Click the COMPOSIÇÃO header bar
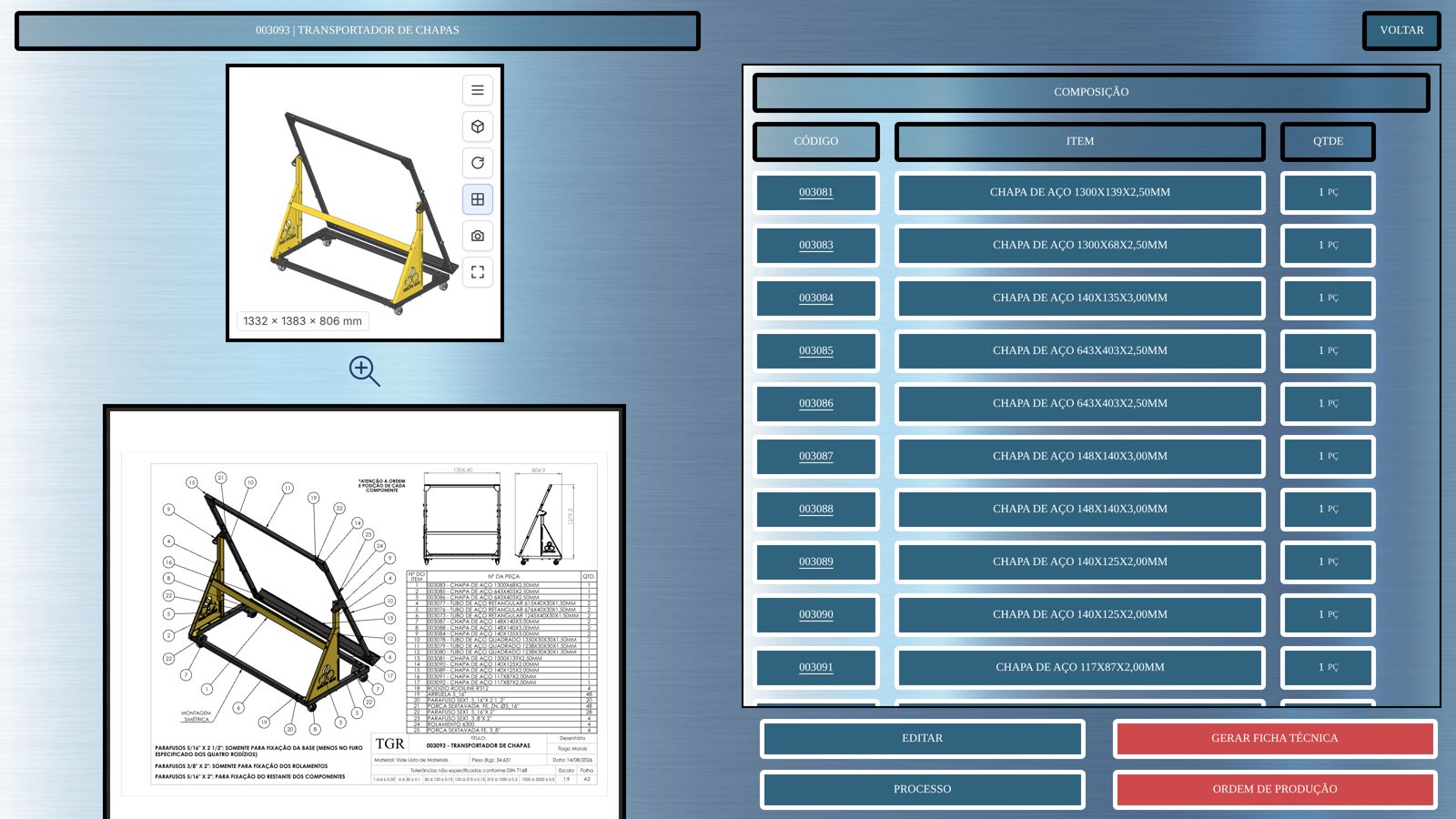This screenshot has height=819, width=1456. click(x=1091, y=92)
